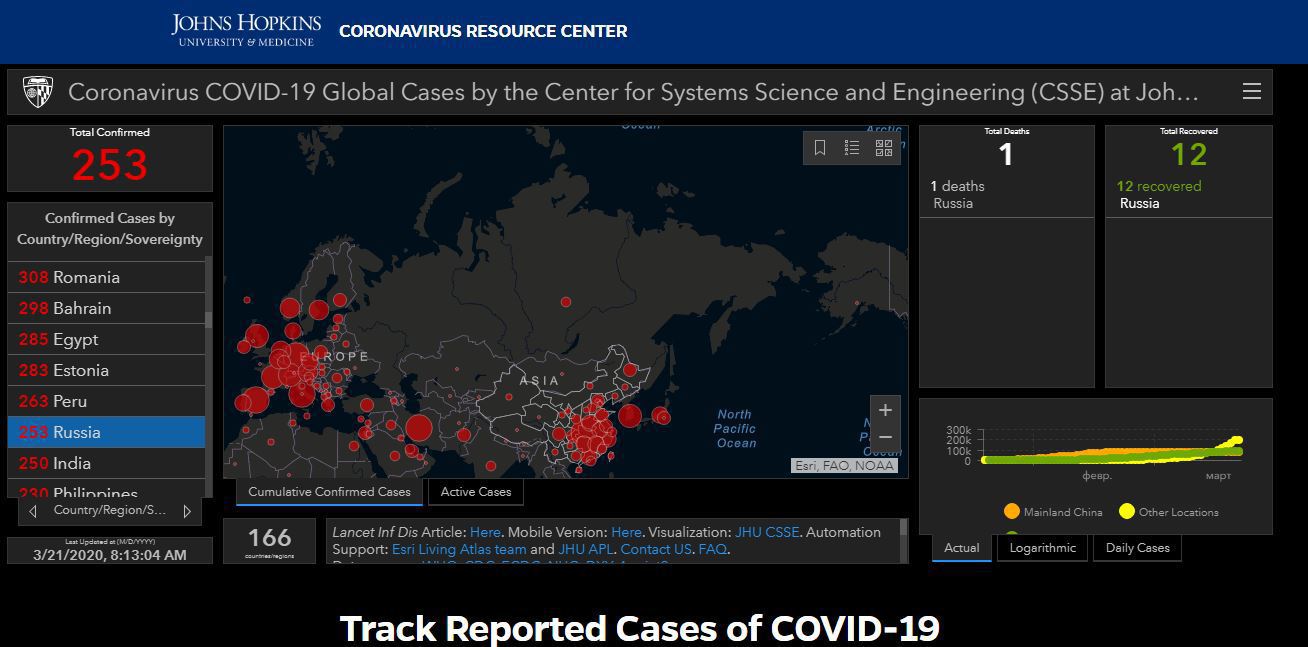Open the bookmarks icon on the map

[820, 148]
